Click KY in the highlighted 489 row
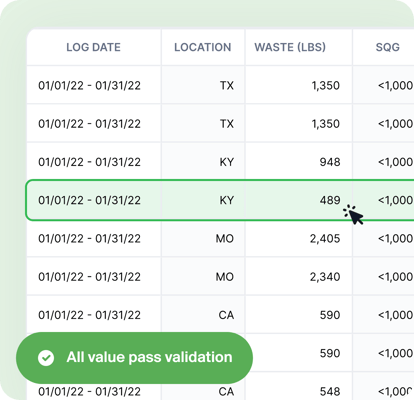This screenshot has height=400, width=414. coord(227,200)
